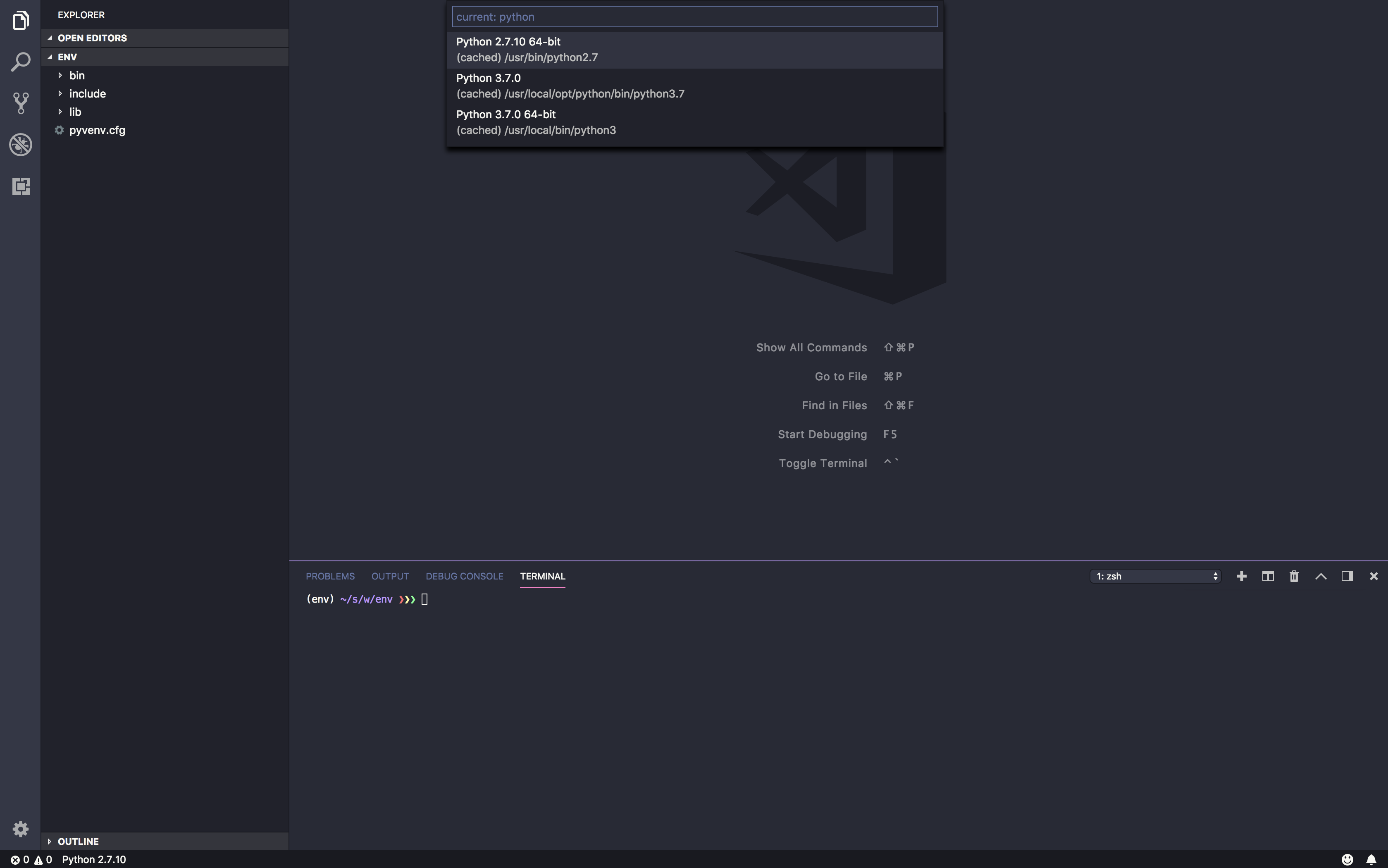Create a new terminal with plus icon
1388x868 pixels.
pyautogui.click(x=1241, y=576)
